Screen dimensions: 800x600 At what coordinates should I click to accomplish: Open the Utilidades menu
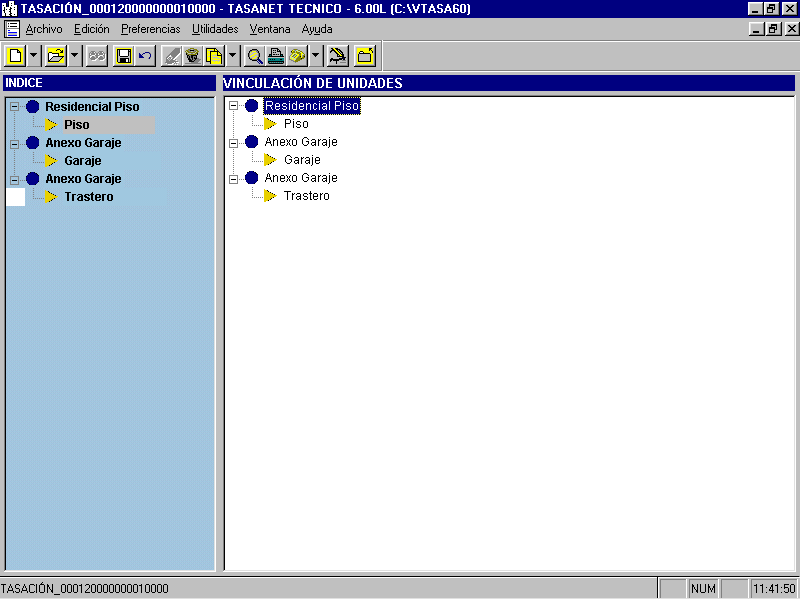215,29
